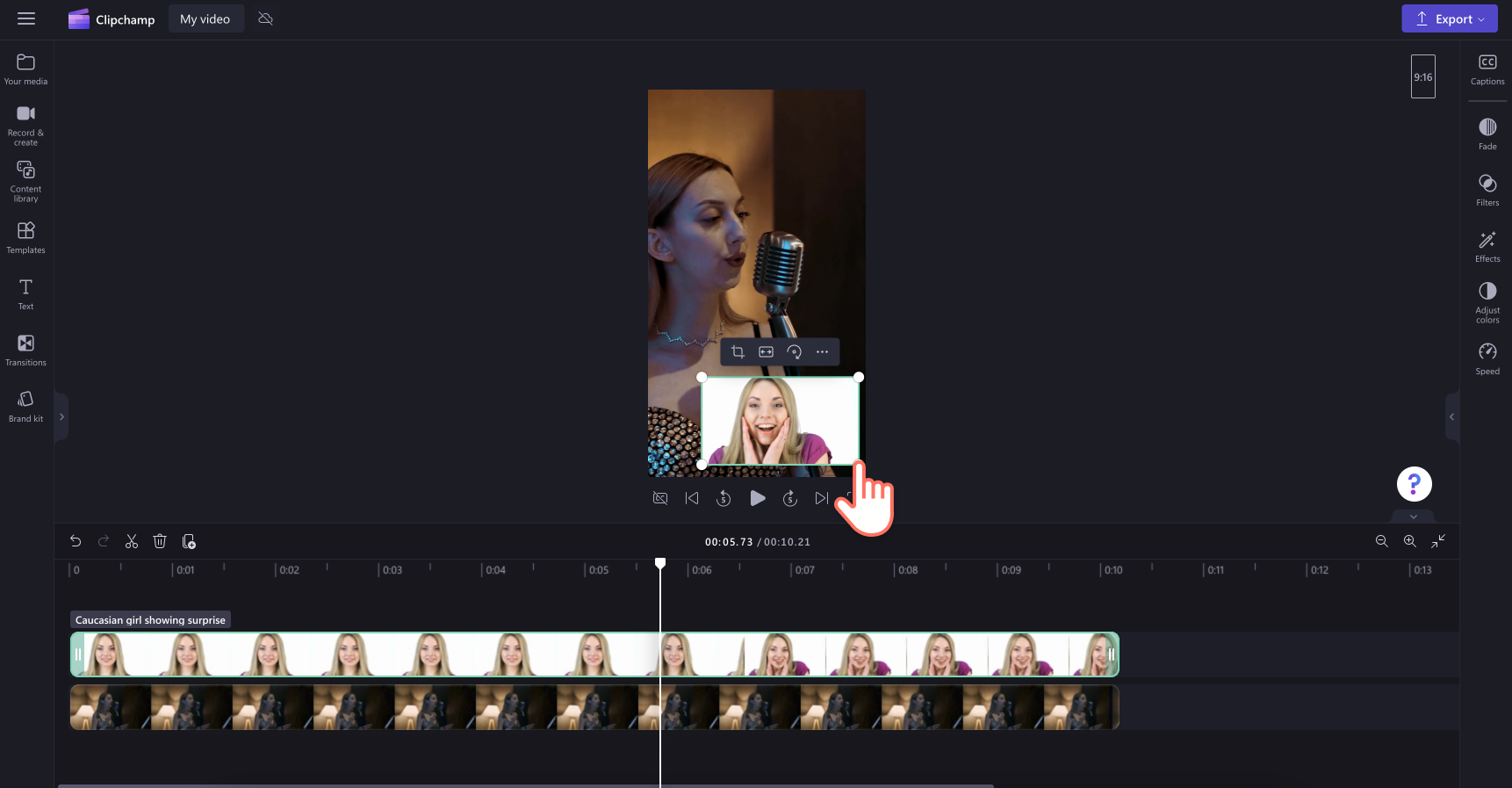Click left trim handle of surprise clip
This screenshot has width=1512, height=788.
77,654
